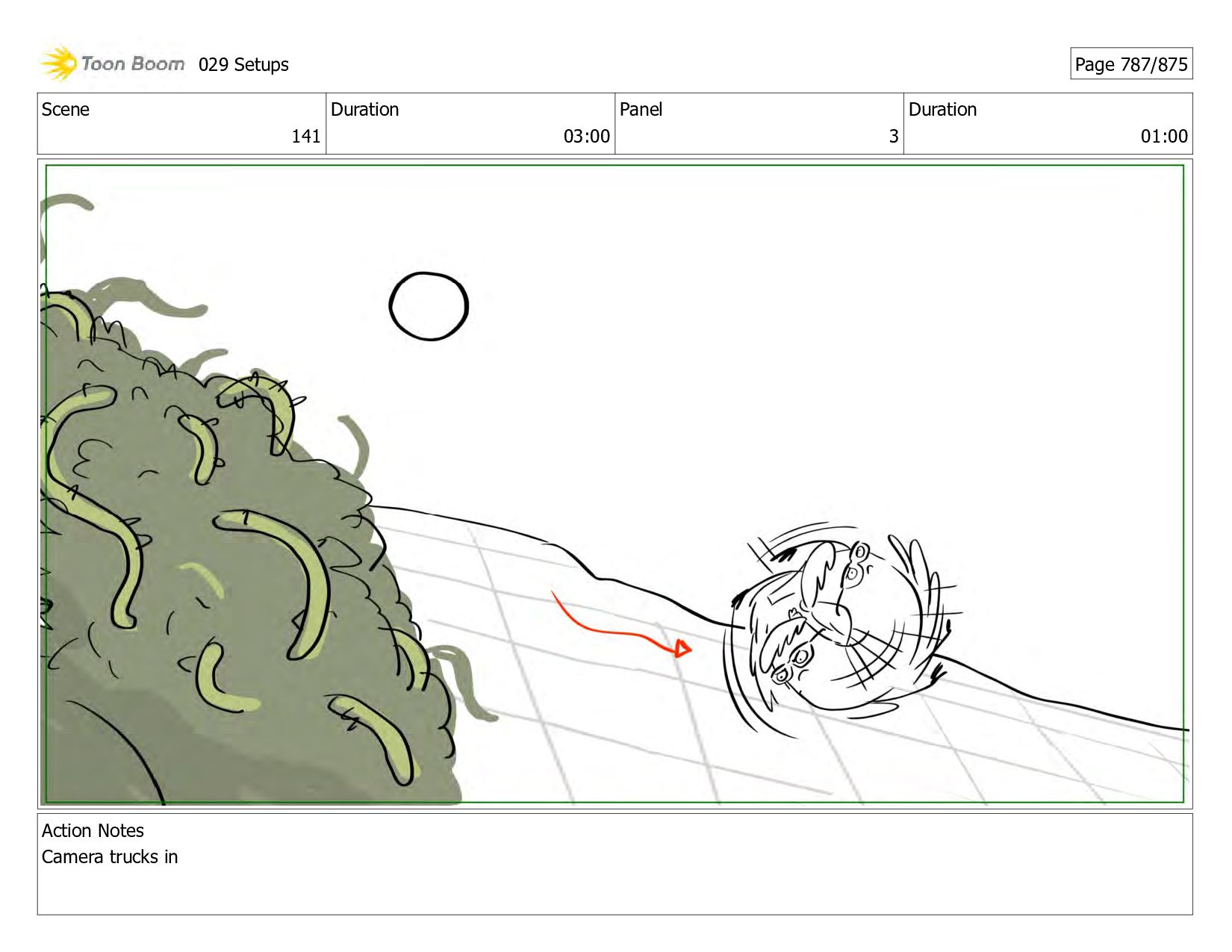Select the "Camera trucks in" note text
This screenshot has height=952, width=1232.
[110, 857]
